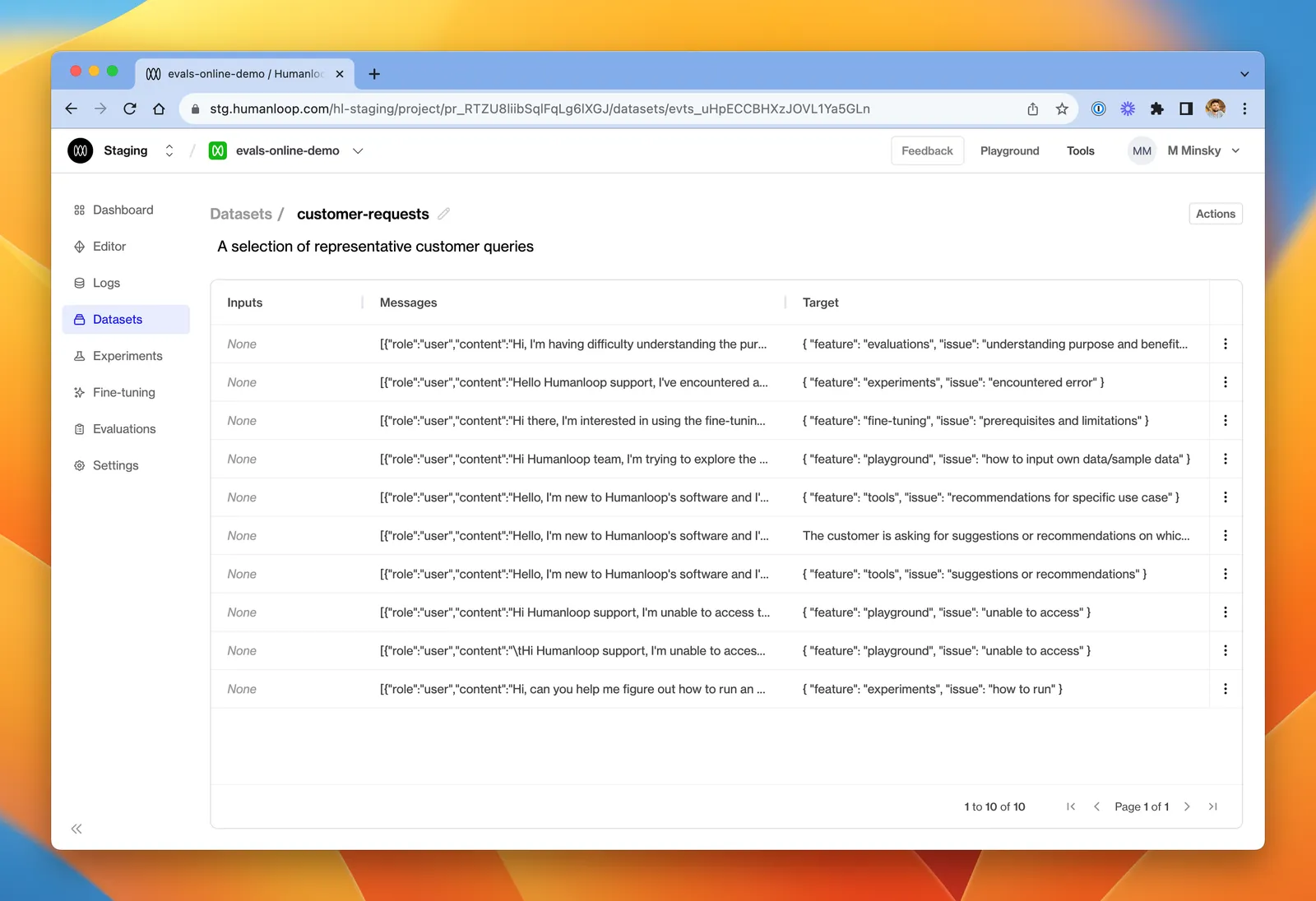Screen dimensions: 1316x901
Task: Open row options for the 'how to run' row
Action: tap(1226, 689)
